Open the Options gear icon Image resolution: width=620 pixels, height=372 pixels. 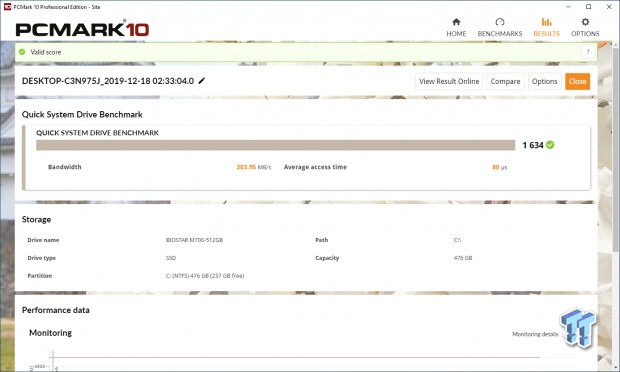pyautogui.click(x=585, y=22)
